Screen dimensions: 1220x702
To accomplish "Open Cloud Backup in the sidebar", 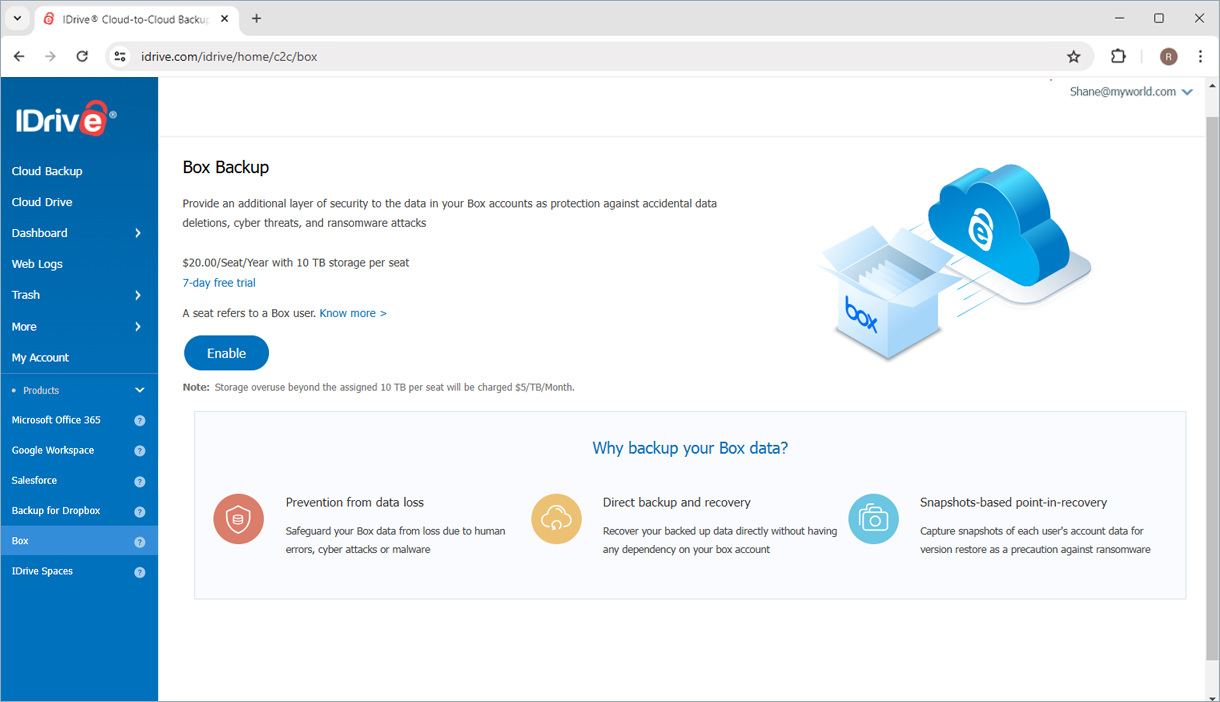I will coord(47,171).
